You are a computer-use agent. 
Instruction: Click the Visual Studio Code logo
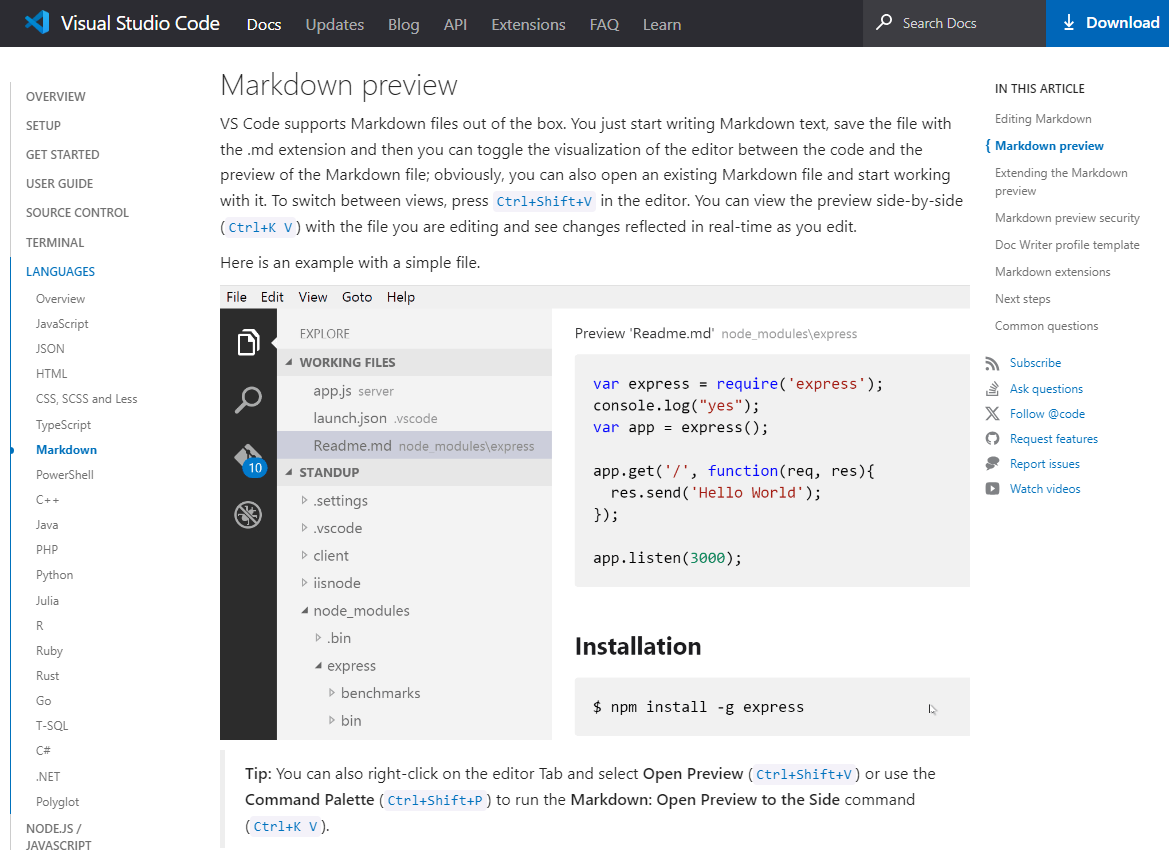point(37,22)
